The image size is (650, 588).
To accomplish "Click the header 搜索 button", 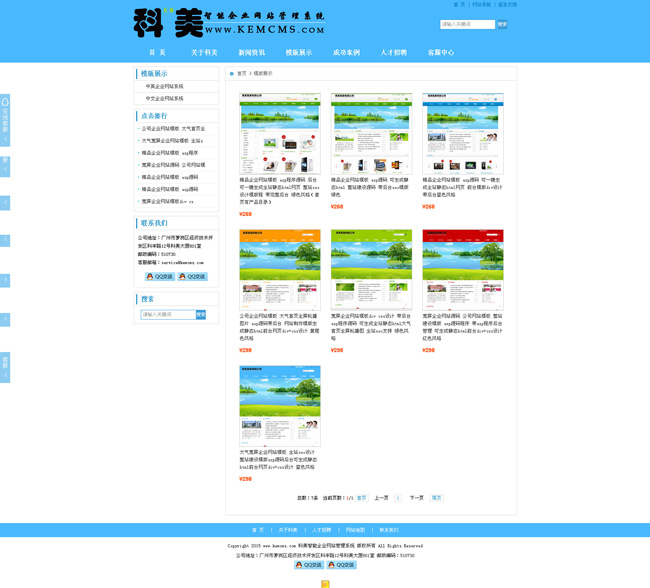I will (502, 24).
